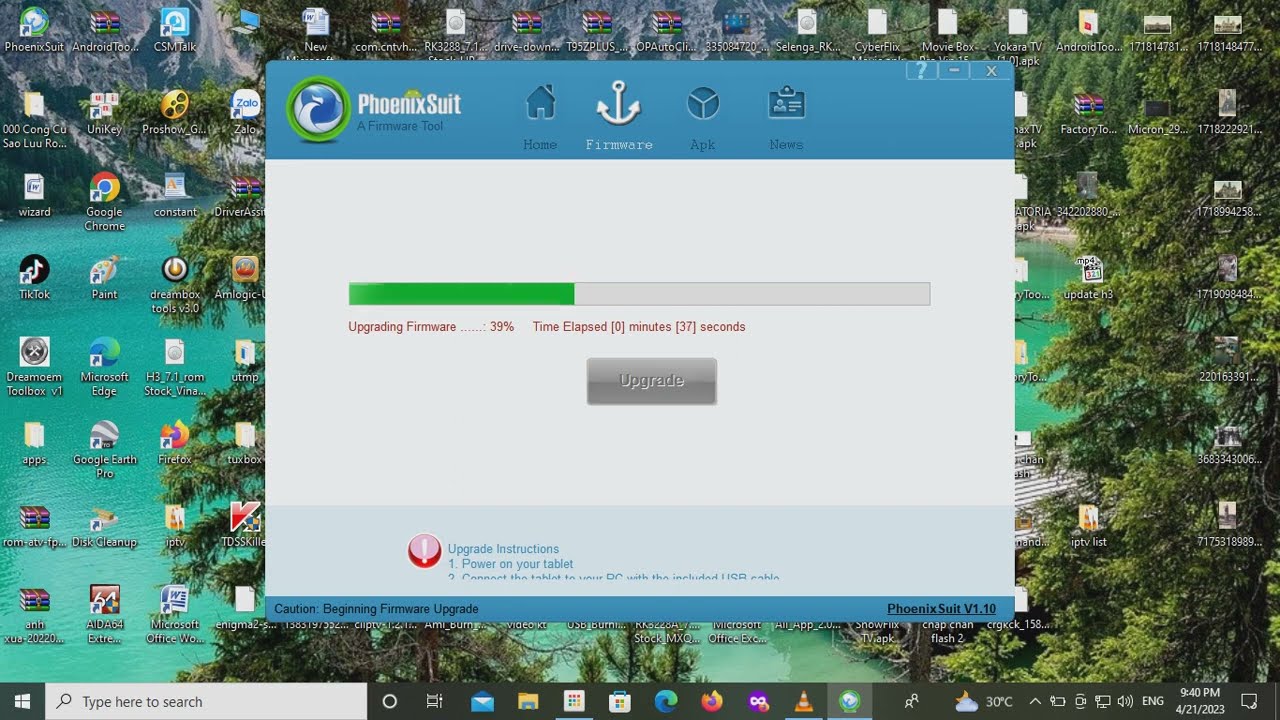Select the Proshow desktop icon
The height and width of the screenshot is (720, 1280).
point(175,113)
